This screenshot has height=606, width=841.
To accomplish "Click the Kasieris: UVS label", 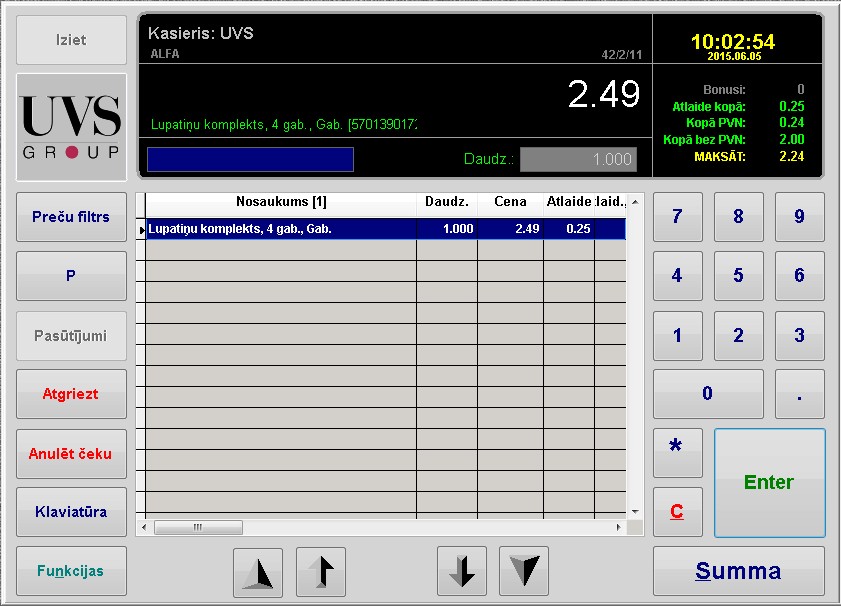I will [201, 33].
